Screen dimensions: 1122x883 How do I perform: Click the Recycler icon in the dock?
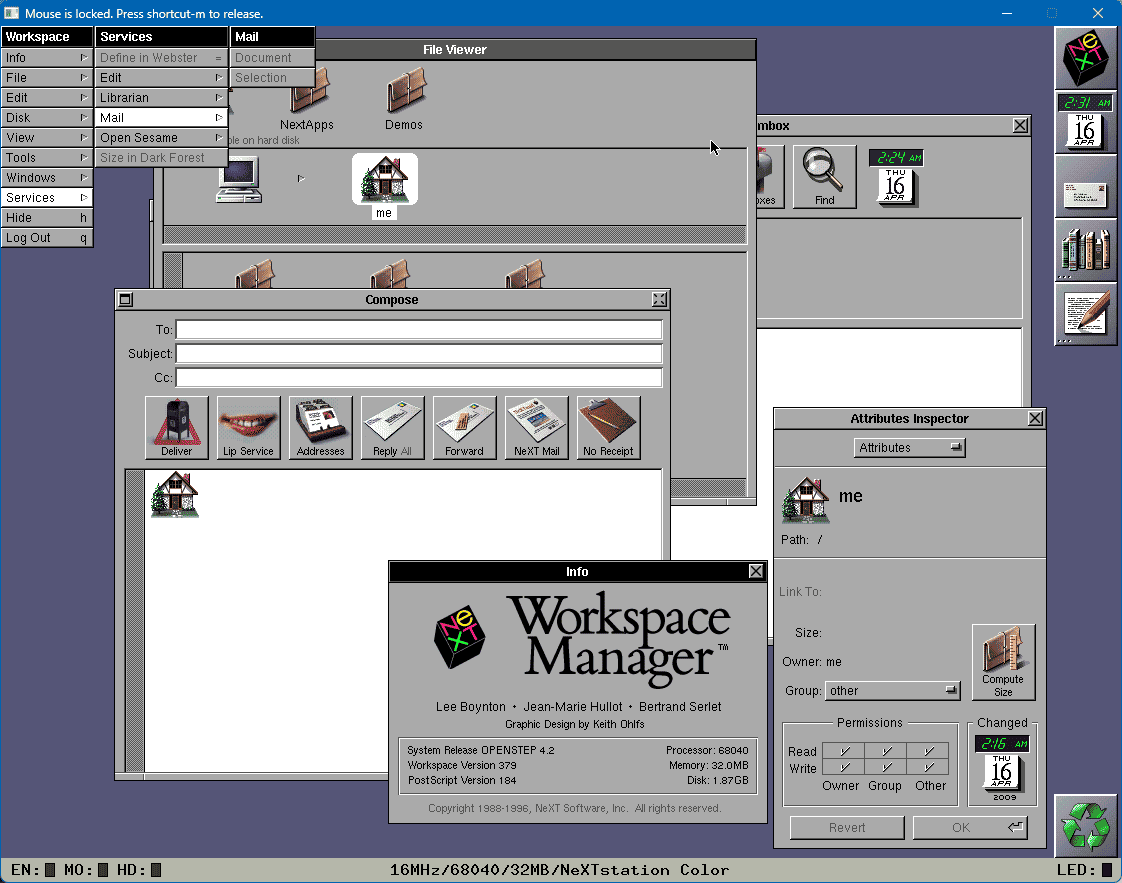pyautogui.click(x=1085, y=826)
